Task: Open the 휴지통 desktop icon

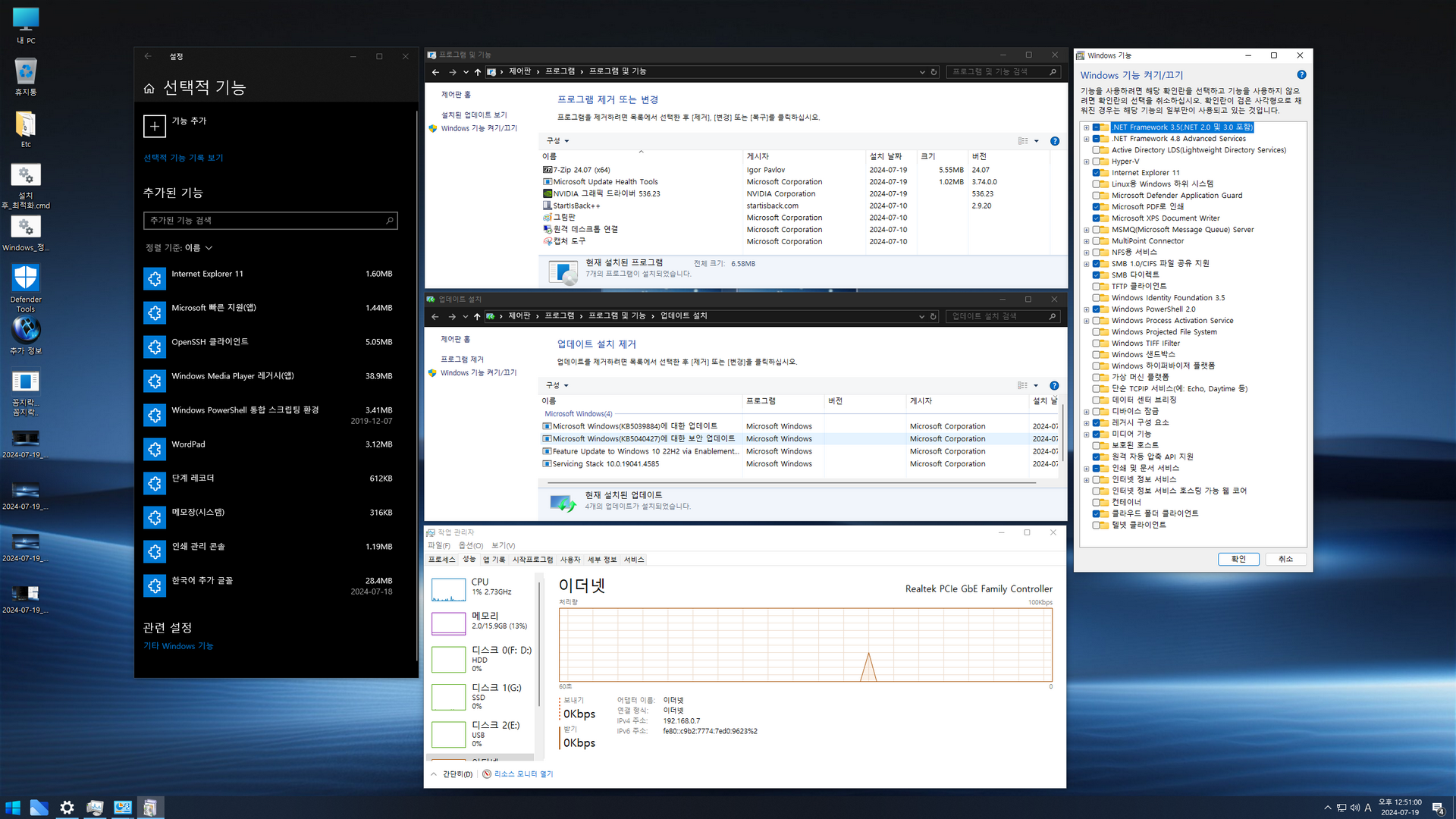Action: (x=26, y=73)
